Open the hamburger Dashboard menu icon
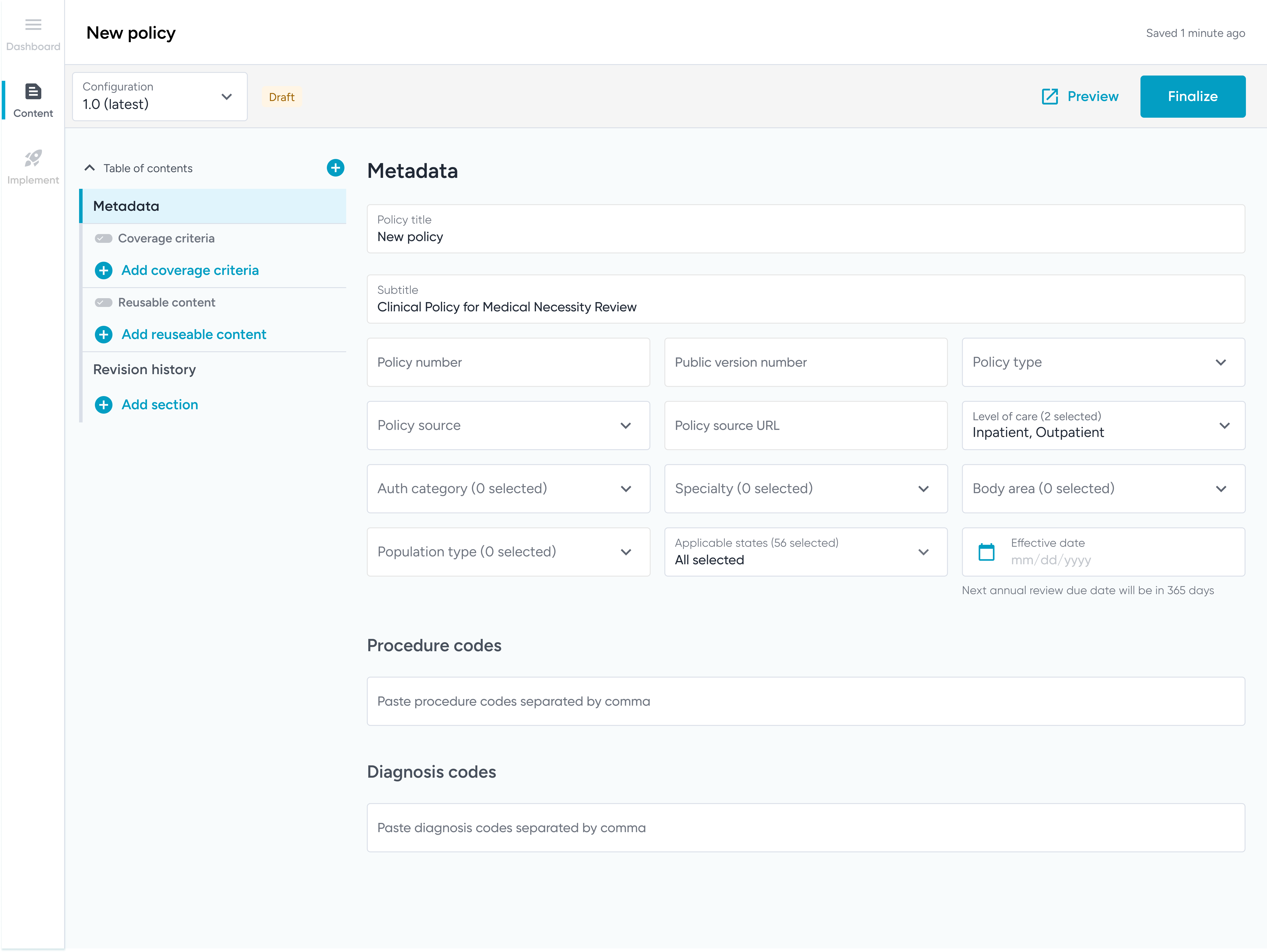1267x952 pixels. [33, 25]
